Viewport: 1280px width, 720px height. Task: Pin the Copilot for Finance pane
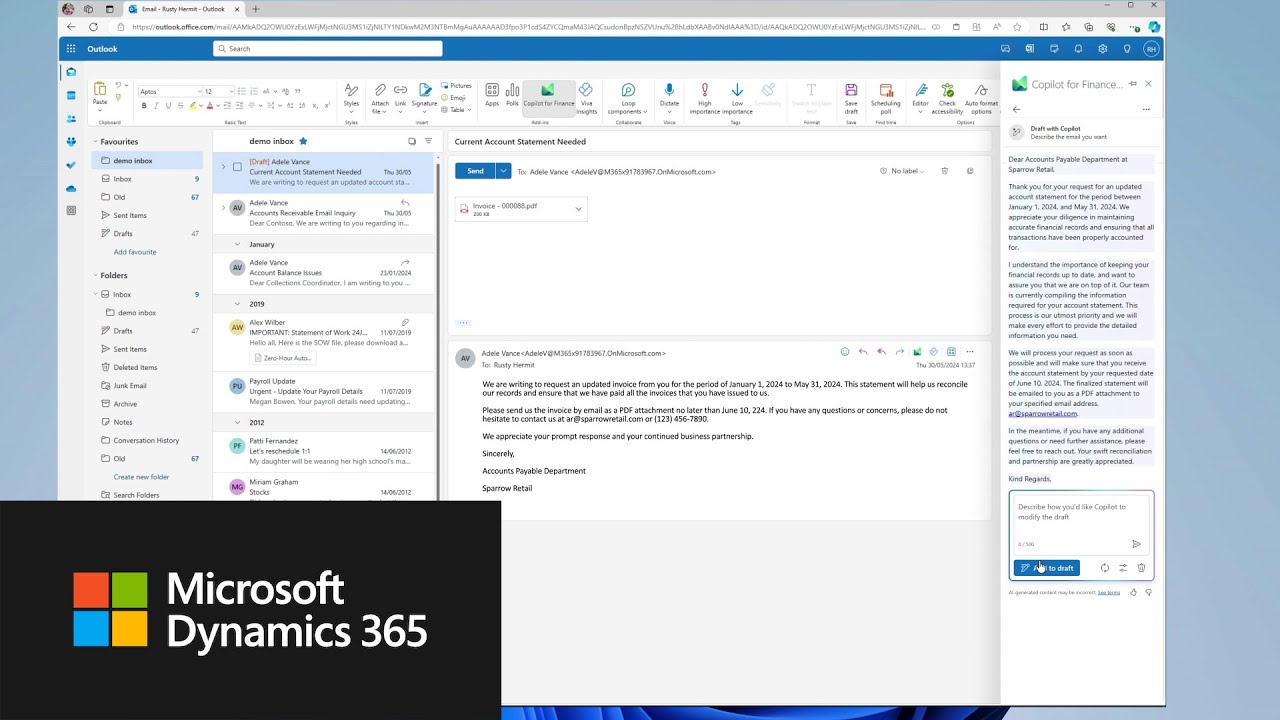1133,84
